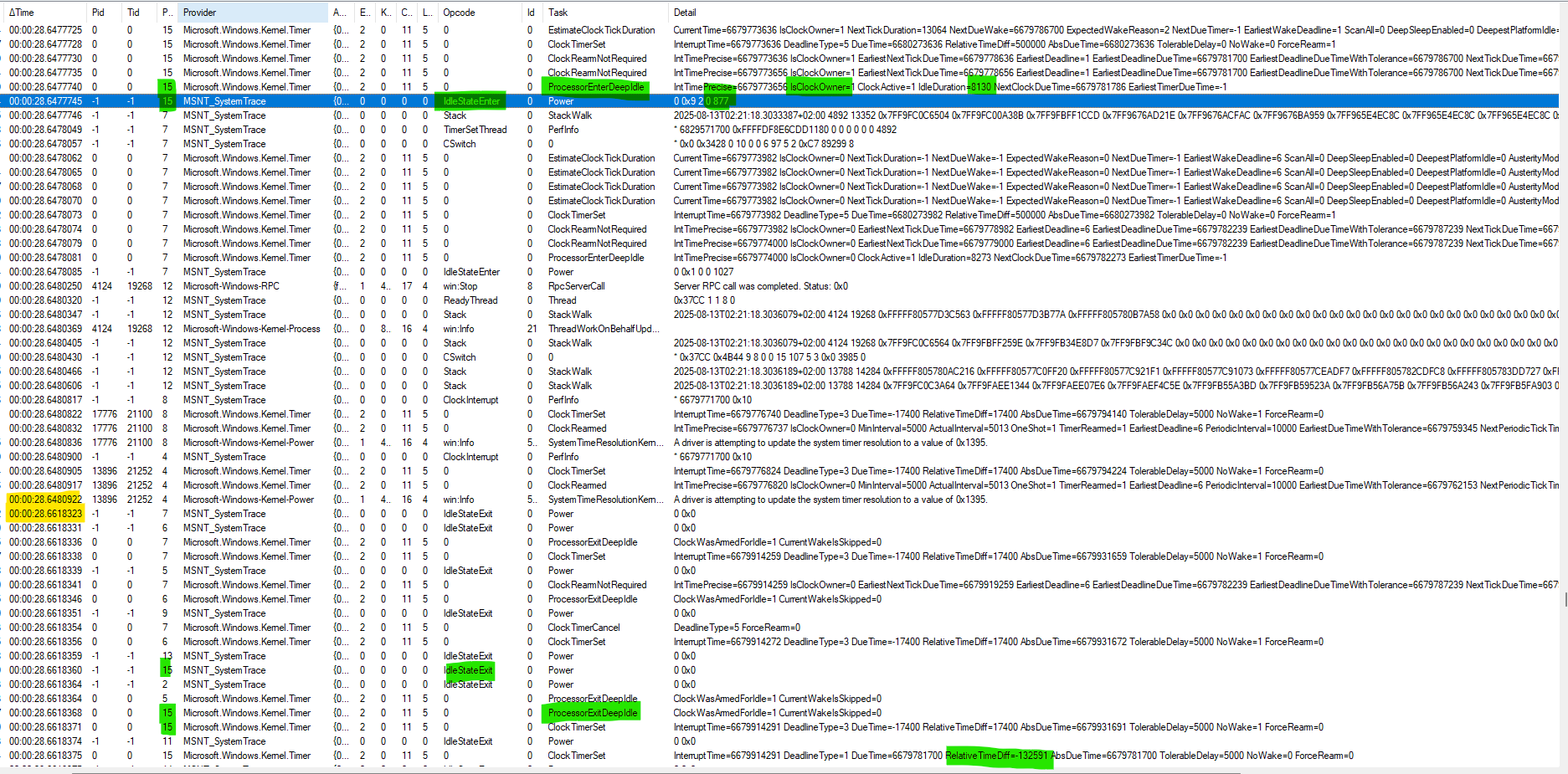Click Microsoft-Windows-Kernel-Power in the 00:00:28.6480836 row

tap(249, 443)
